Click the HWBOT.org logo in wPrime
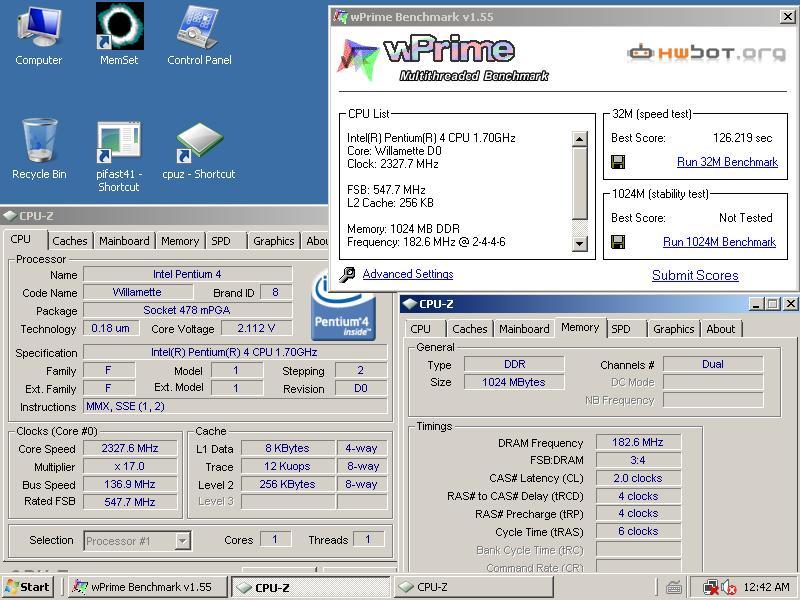The width and height of the screenshot is (800, 600). coord(707,52)
